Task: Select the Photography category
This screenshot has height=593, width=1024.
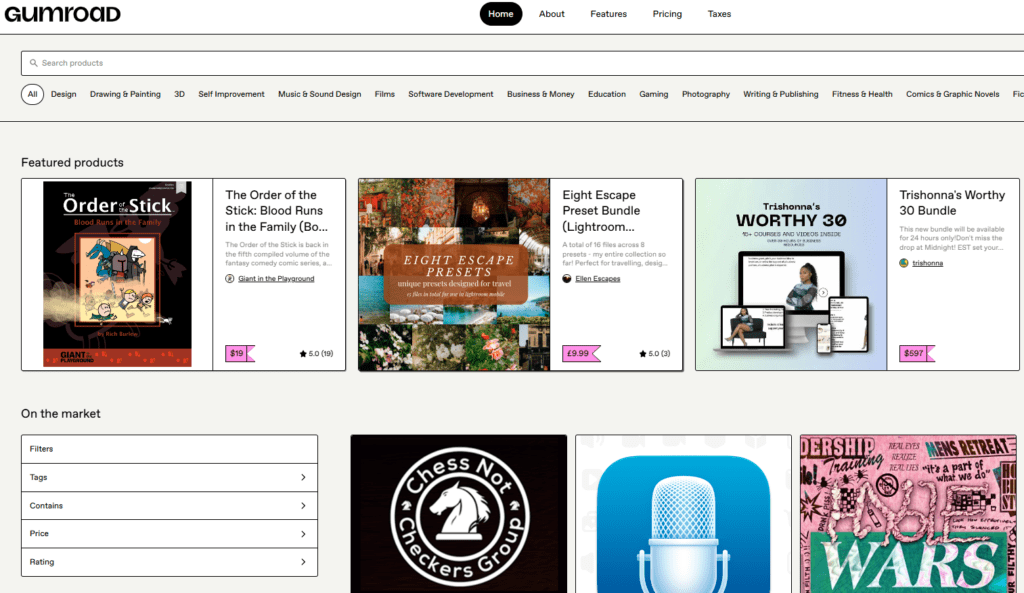Action: click(x=706, y=94)
